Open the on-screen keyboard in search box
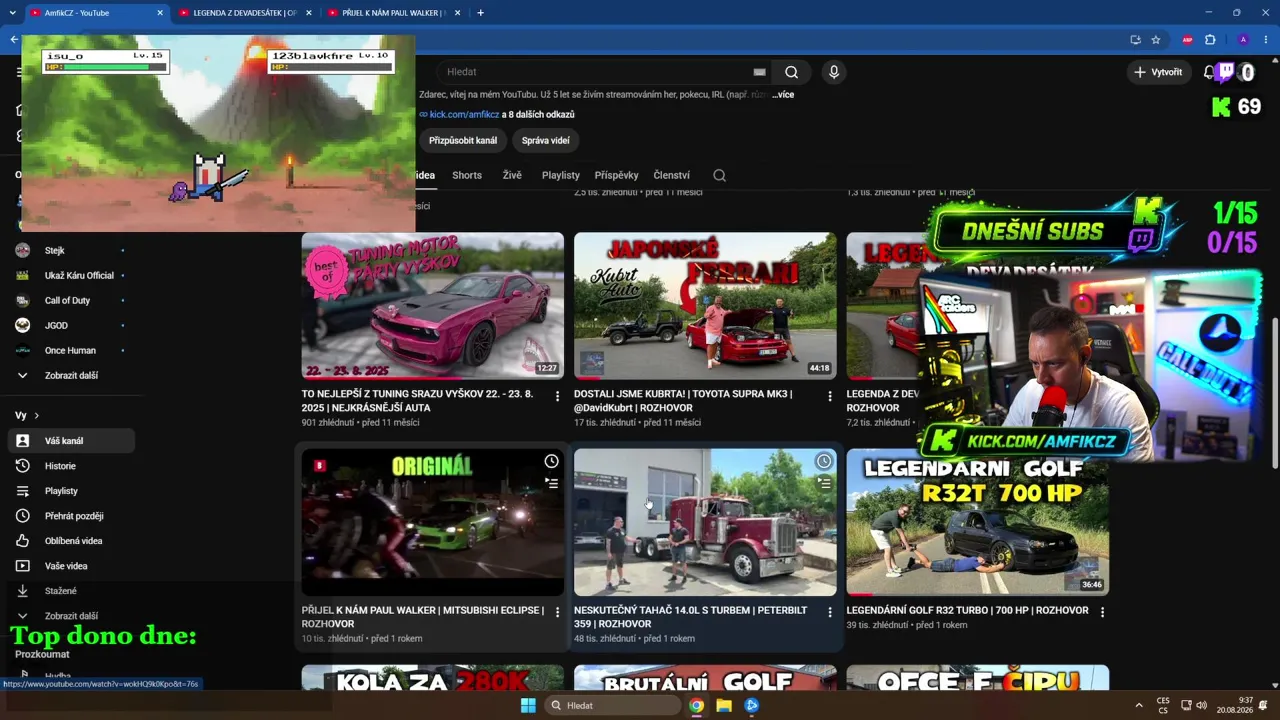The height and width of the screenshot is (720, 1280). [759, 72]
